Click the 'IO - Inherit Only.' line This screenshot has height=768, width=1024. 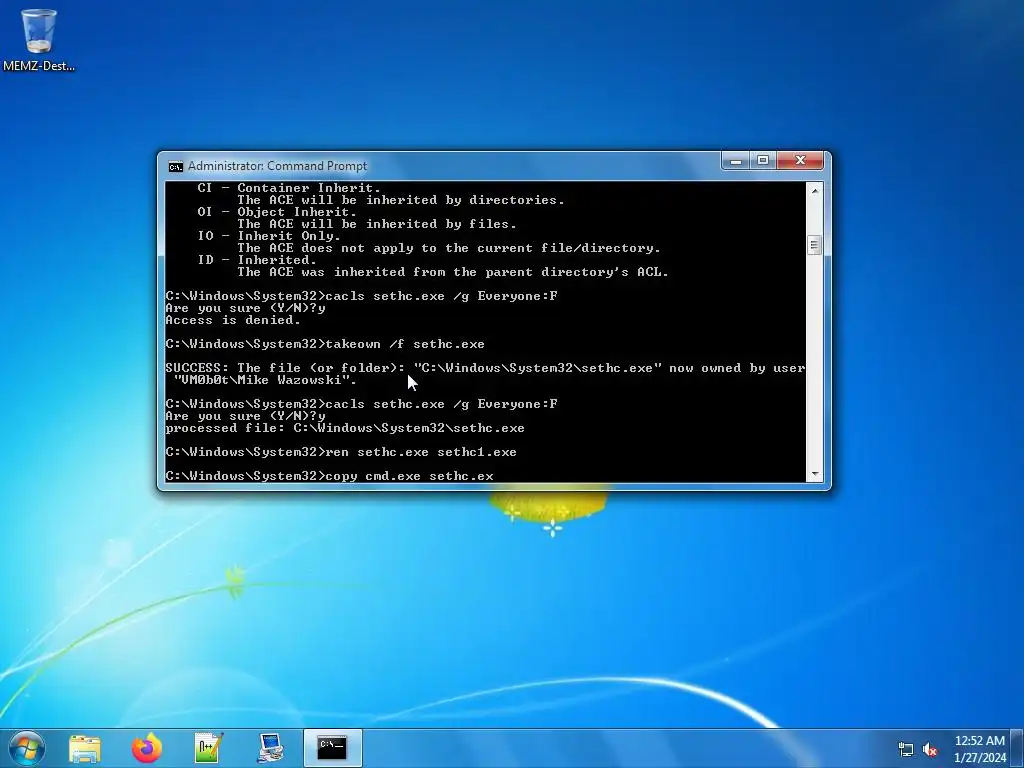tap(268, 236)
